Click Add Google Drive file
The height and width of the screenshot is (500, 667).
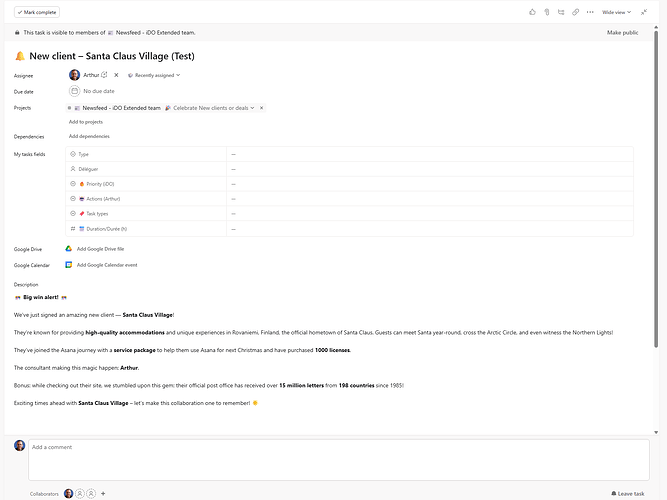pos(100,249)
